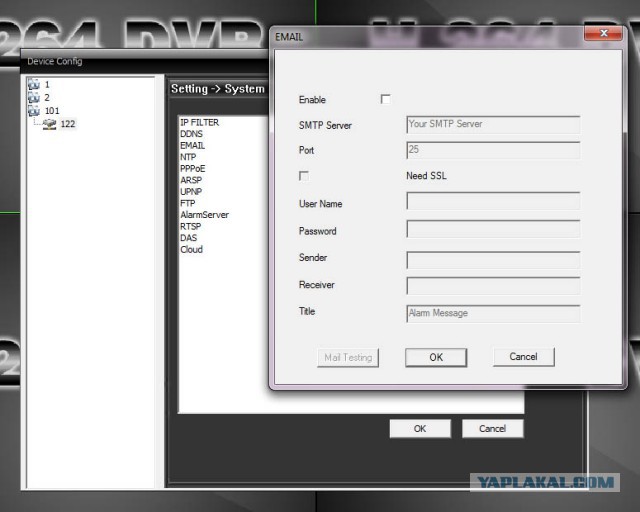The width and height of the screenshot is (640, 512).
Task: Click the Mail Testing button
Action: click(348, 358)
